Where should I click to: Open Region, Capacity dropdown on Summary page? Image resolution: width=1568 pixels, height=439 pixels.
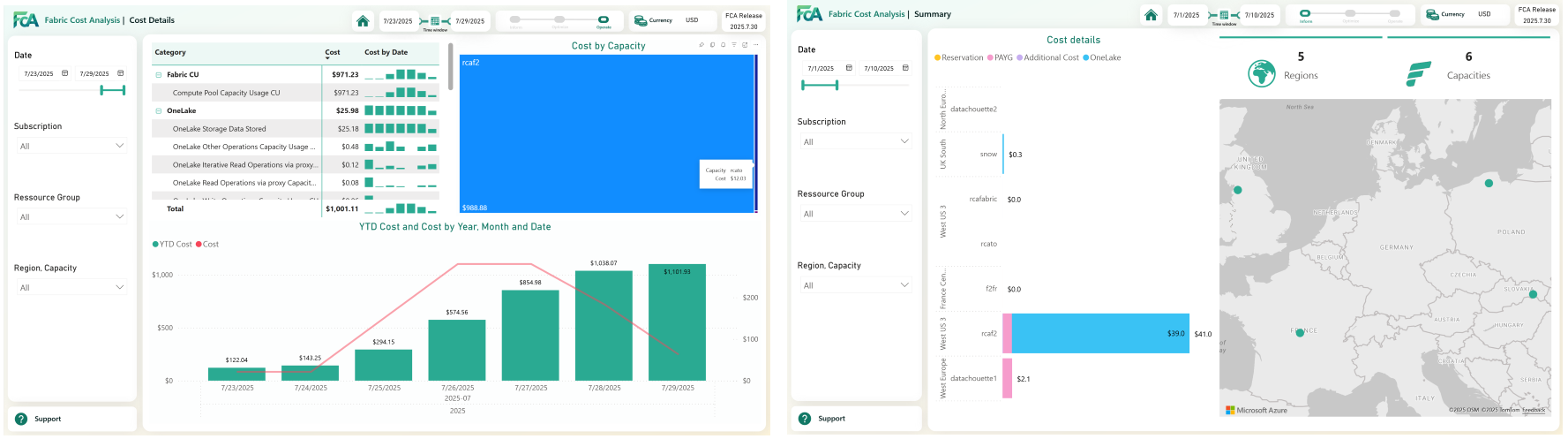coord(854,284)
